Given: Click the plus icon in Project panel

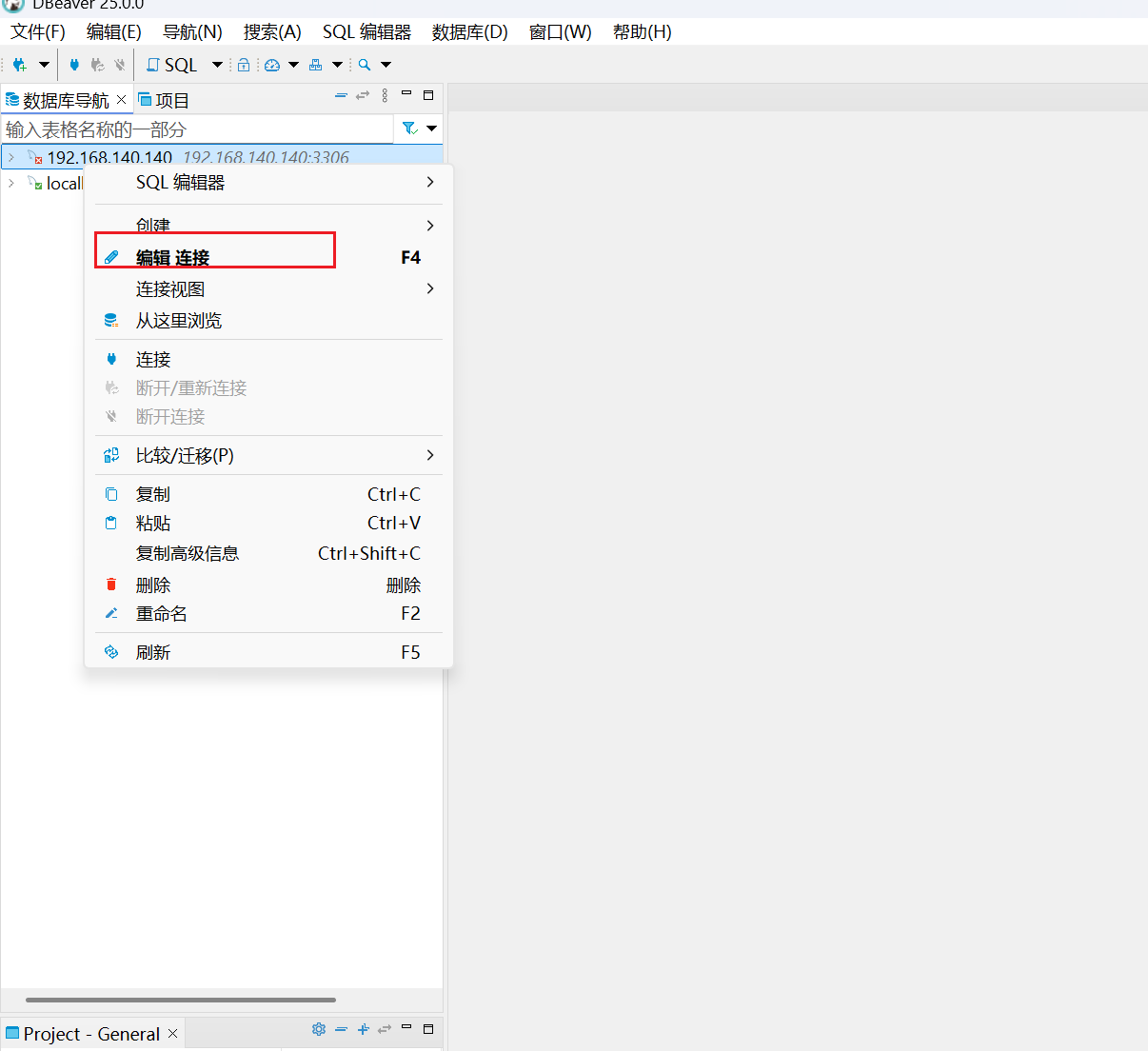Looking at the screenshot, I should (x=363, y=1029).
